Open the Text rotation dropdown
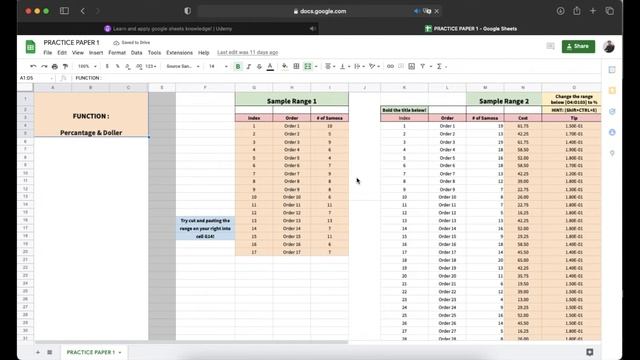The image size is (640, 360). pos(374,66)
